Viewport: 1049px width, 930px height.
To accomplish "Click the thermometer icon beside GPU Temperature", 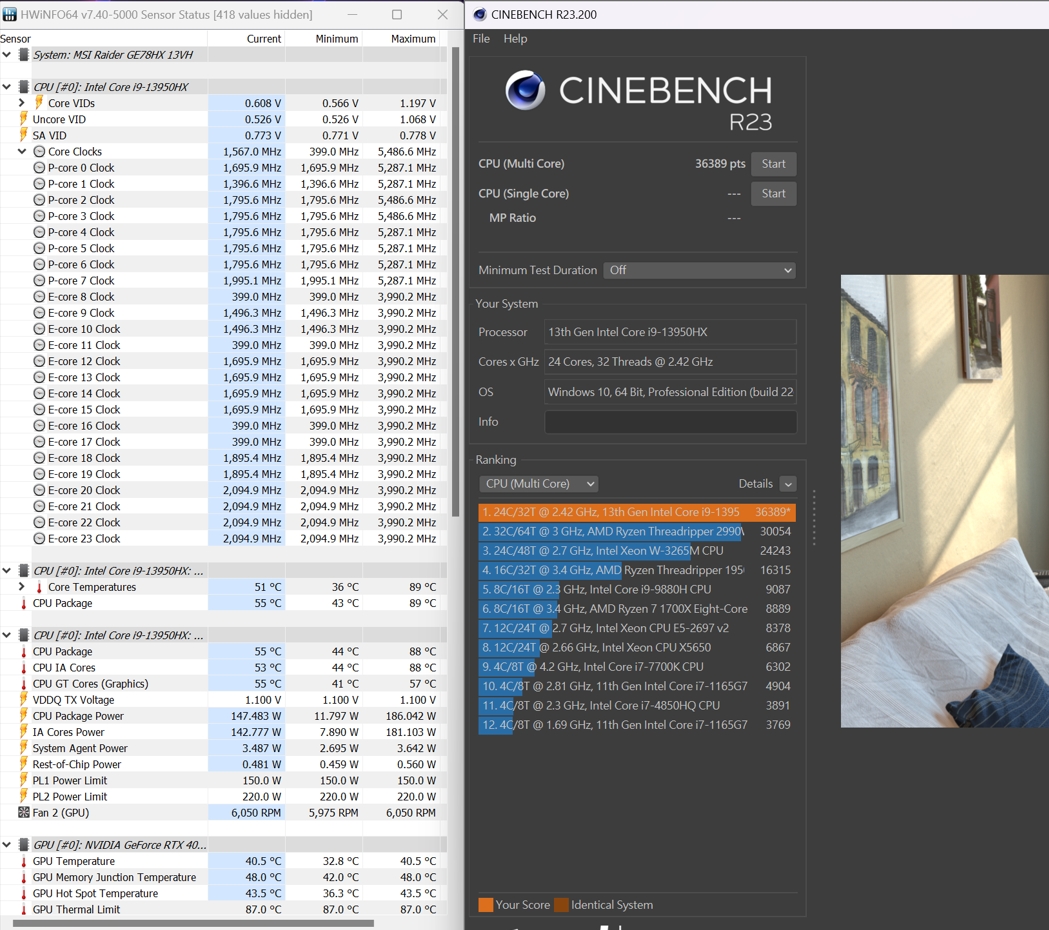I will 23,861.
